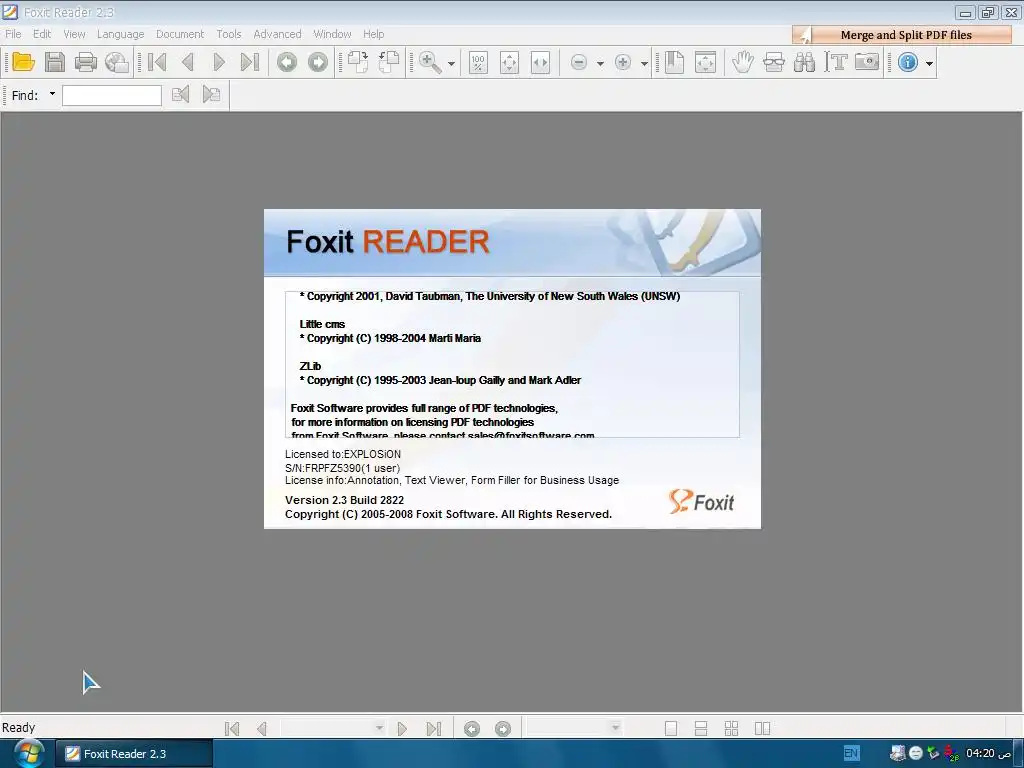Status bar: go to first page

pos(232,728)
